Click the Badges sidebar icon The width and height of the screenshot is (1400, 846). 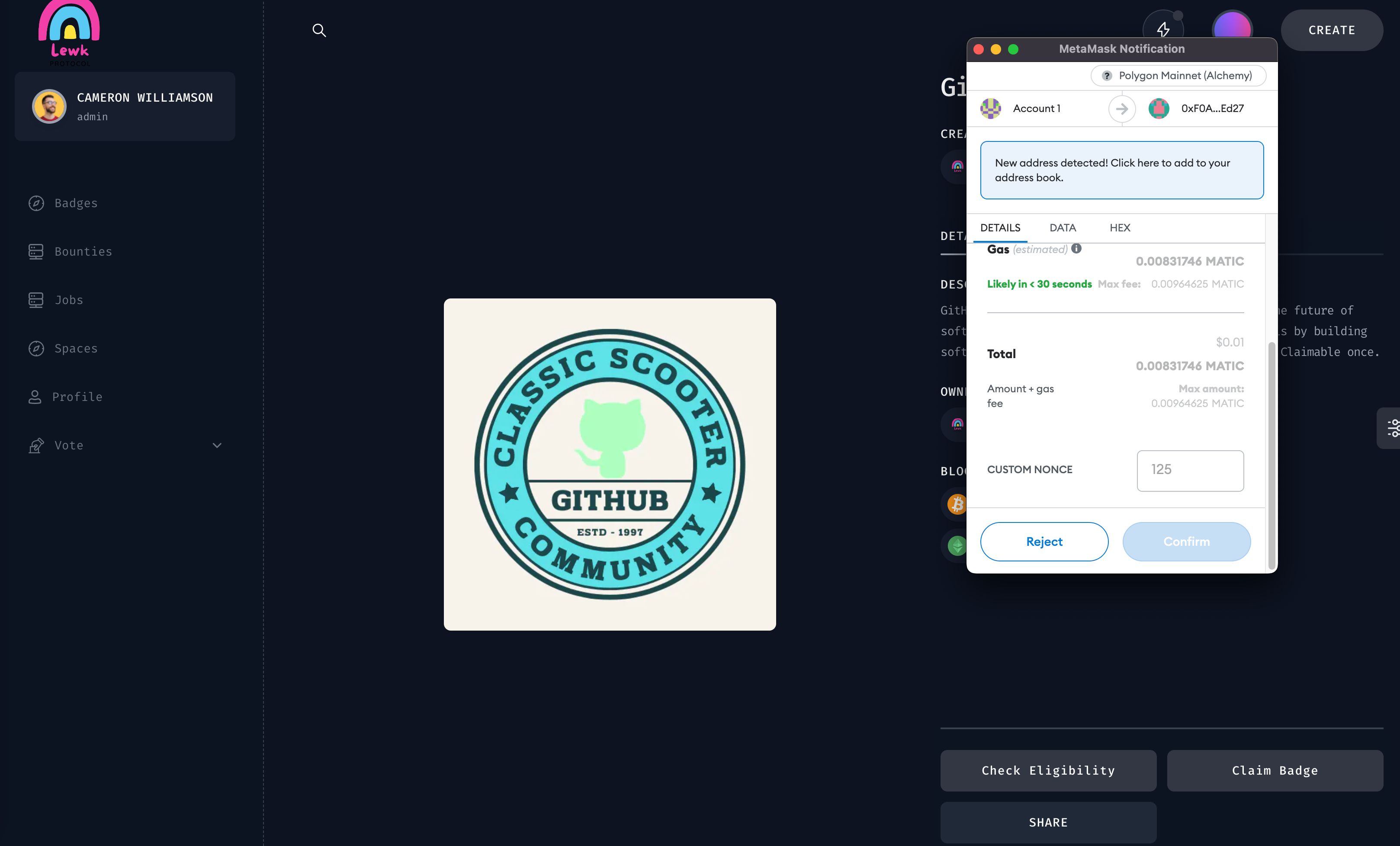point(35,203)
